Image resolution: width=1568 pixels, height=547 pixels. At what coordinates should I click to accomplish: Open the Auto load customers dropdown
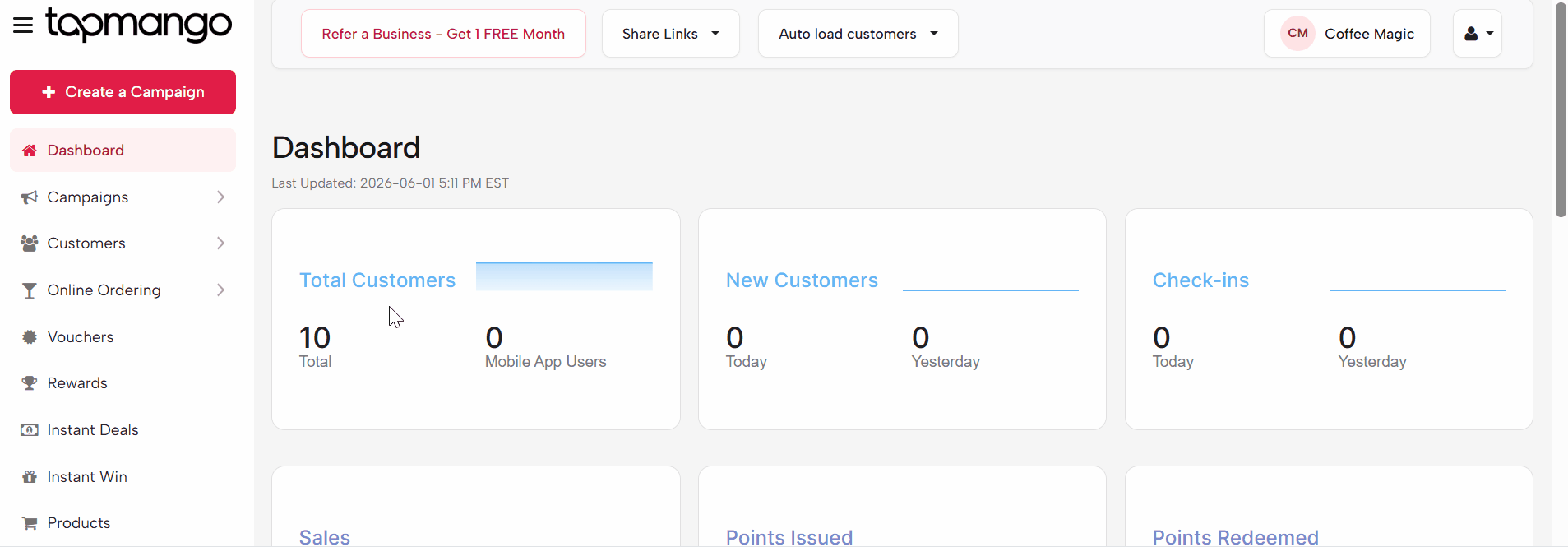click(858, 34)
